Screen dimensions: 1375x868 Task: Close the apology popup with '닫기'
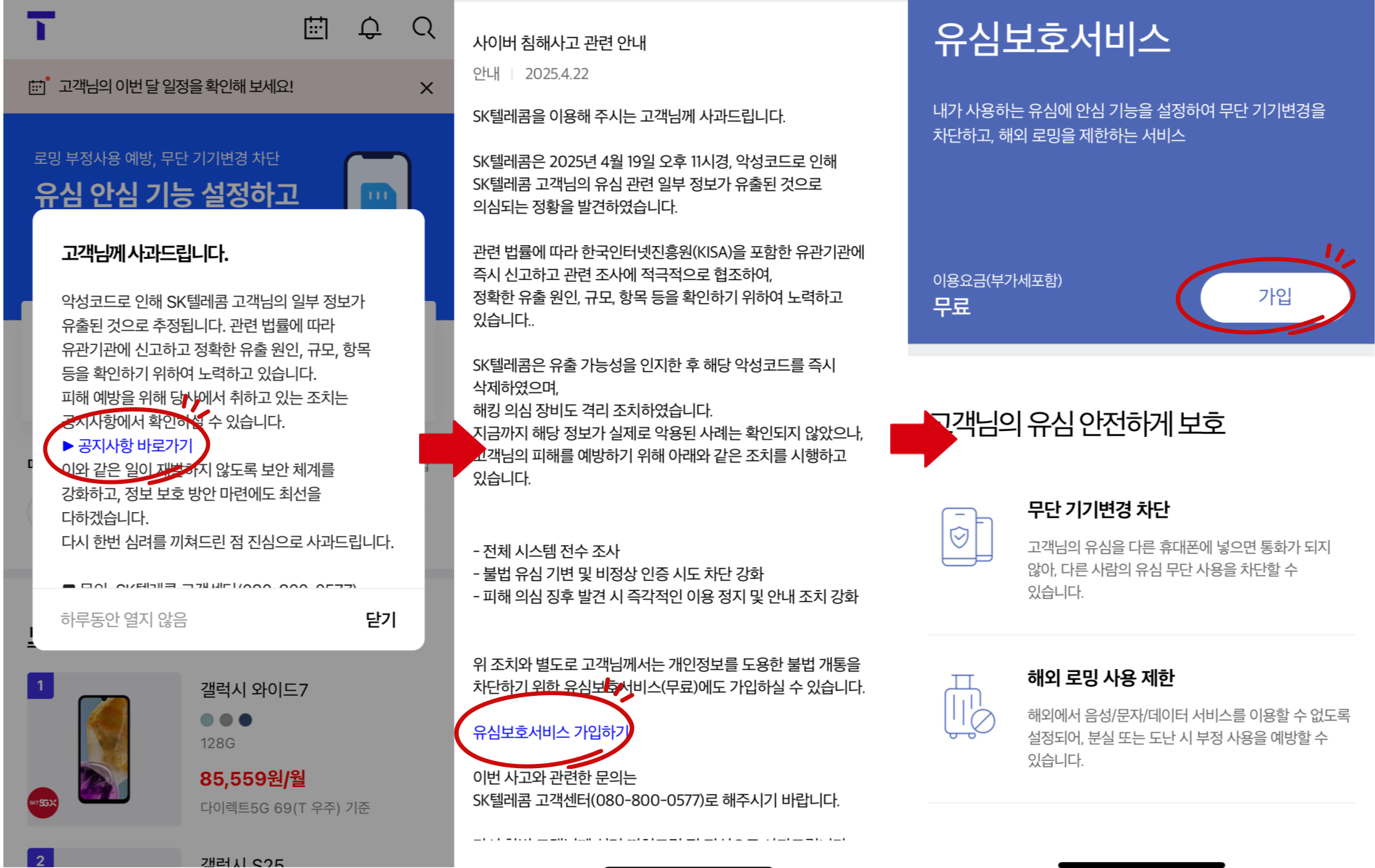(x=381, y=620)
